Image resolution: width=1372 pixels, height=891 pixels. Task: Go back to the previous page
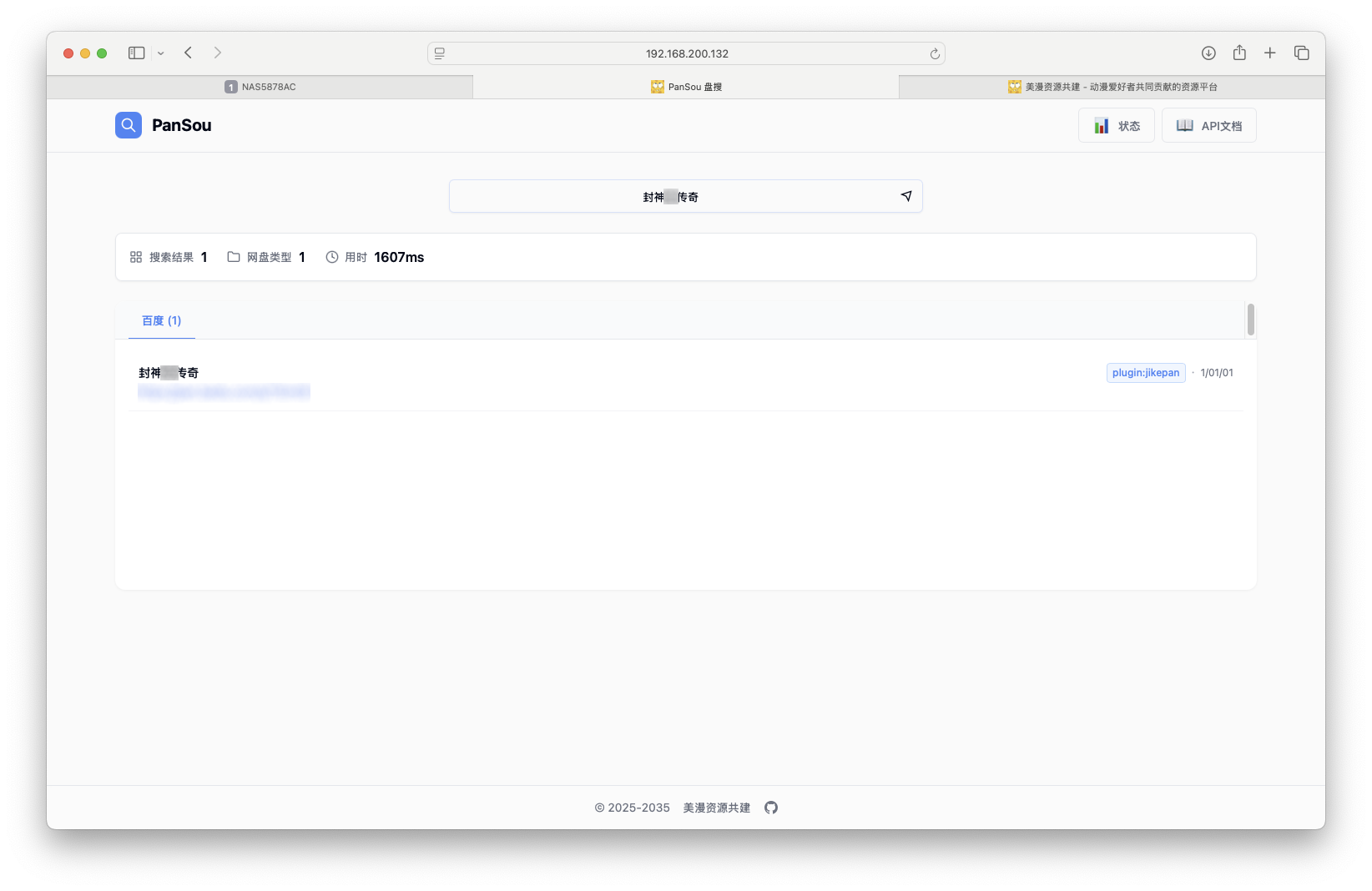pos(189,53)
